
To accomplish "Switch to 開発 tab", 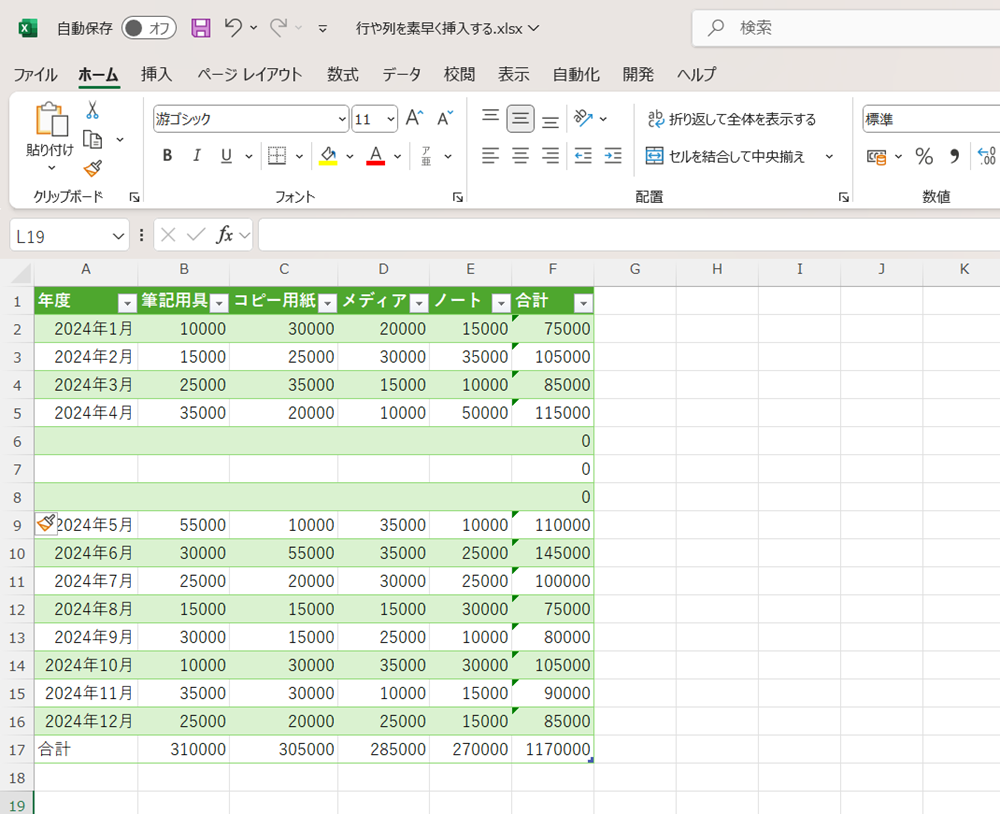I will (x=638, y=75).
